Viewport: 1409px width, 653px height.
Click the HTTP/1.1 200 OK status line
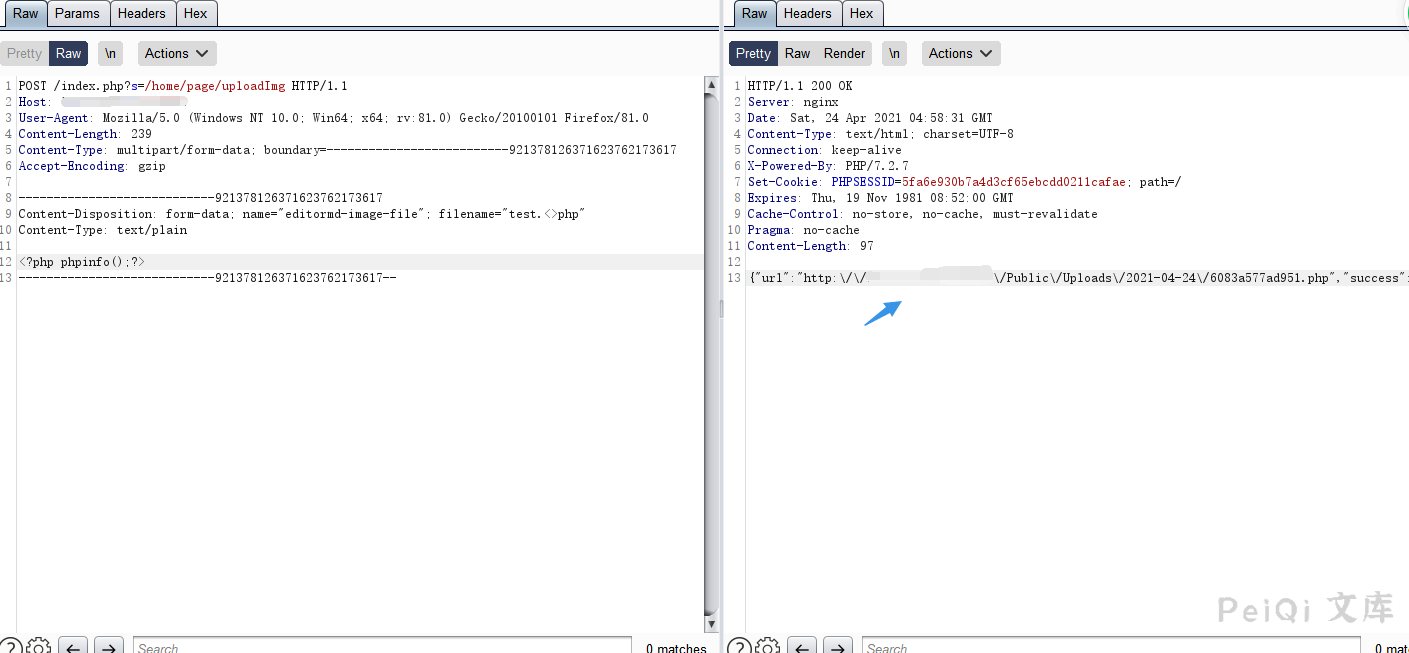pos(800,86)
